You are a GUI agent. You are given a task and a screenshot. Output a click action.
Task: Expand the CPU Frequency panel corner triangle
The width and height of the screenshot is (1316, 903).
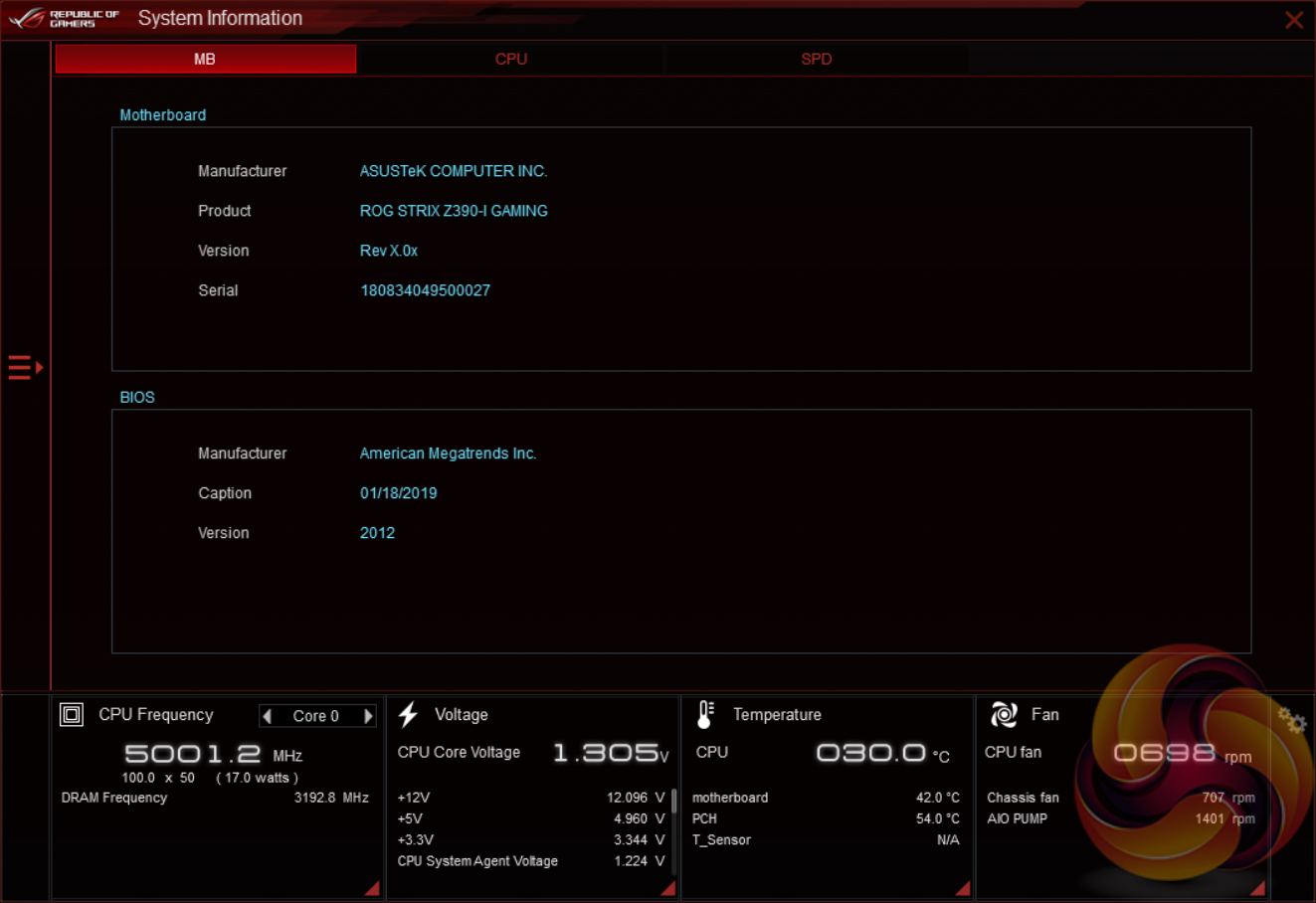point(372,887)
